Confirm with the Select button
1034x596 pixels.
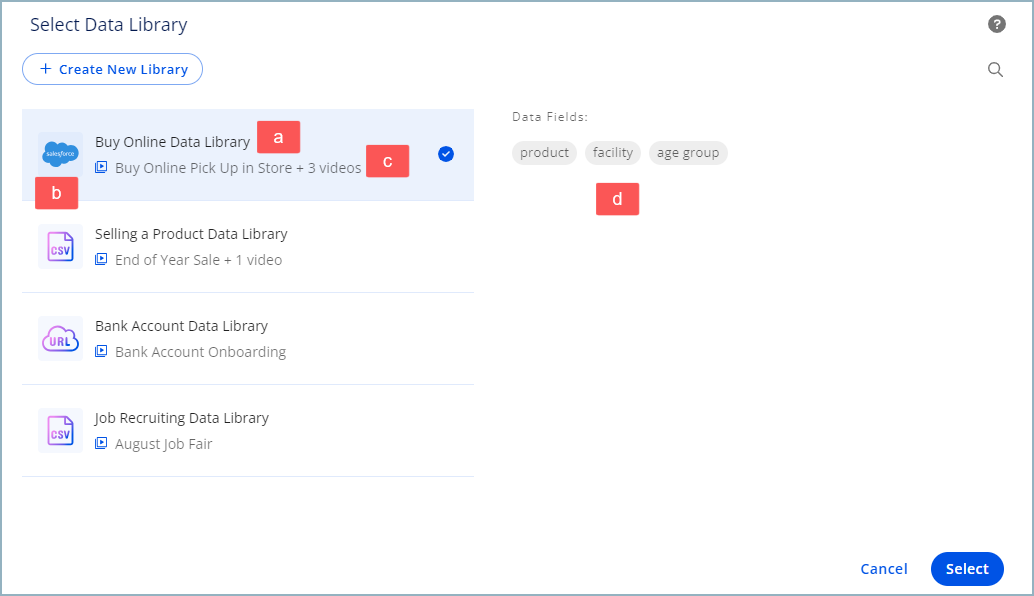pos(967,569)
